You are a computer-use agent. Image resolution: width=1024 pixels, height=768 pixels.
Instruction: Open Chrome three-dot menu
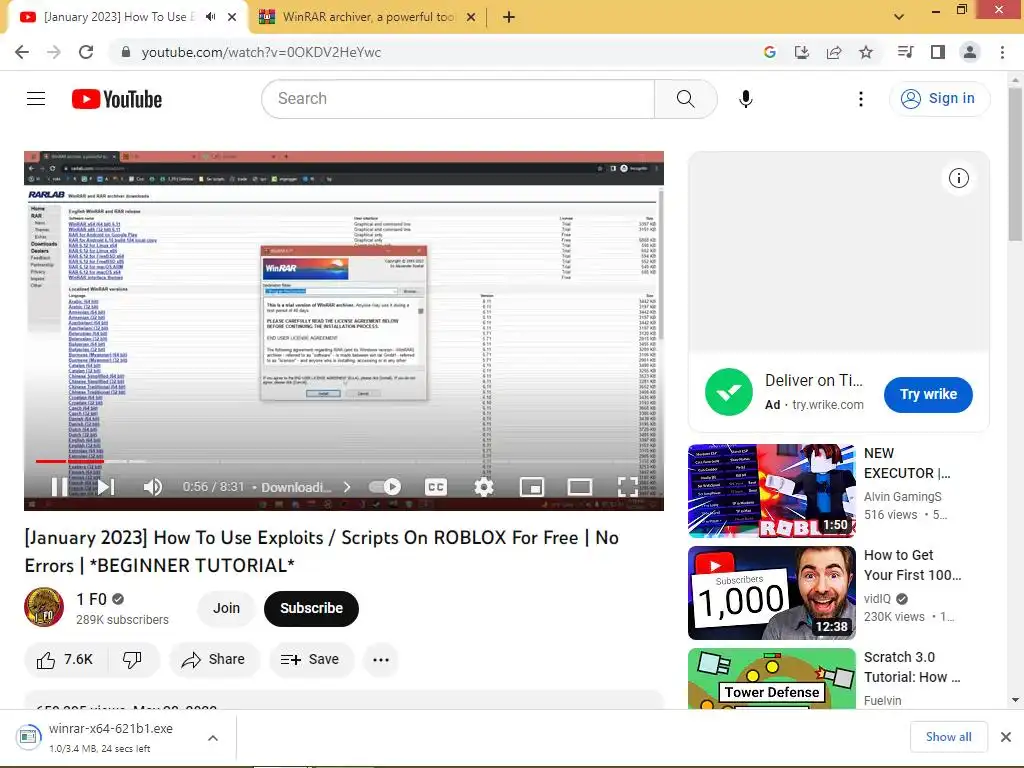(x=1002, y=52)
